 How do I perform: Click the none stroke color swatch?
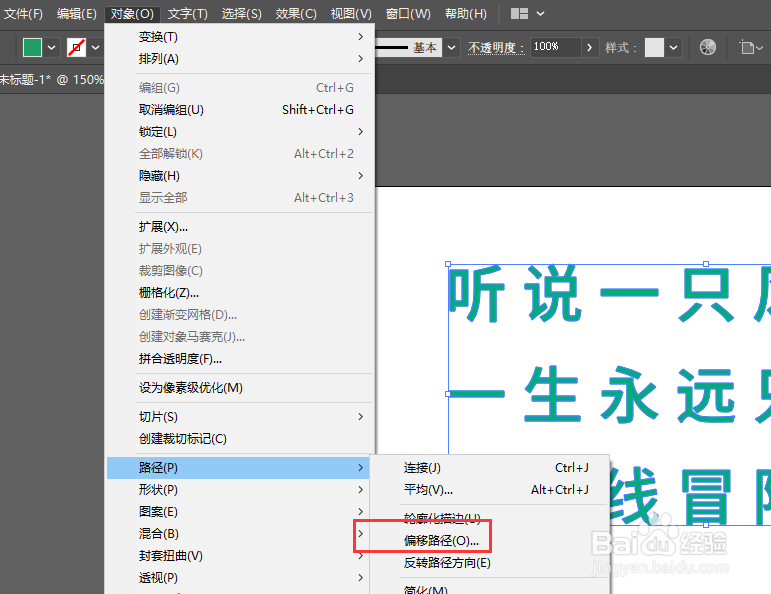pyautogui.click(x=76, y=48)
